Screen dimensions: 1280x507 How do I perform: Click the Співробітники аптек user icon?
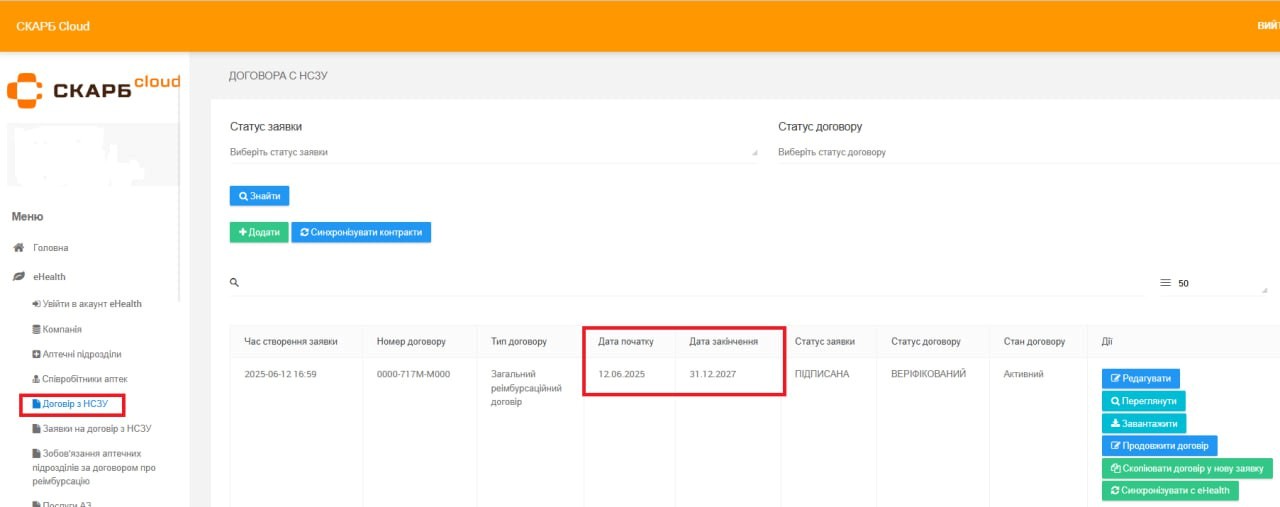click(x=37, y=379)
